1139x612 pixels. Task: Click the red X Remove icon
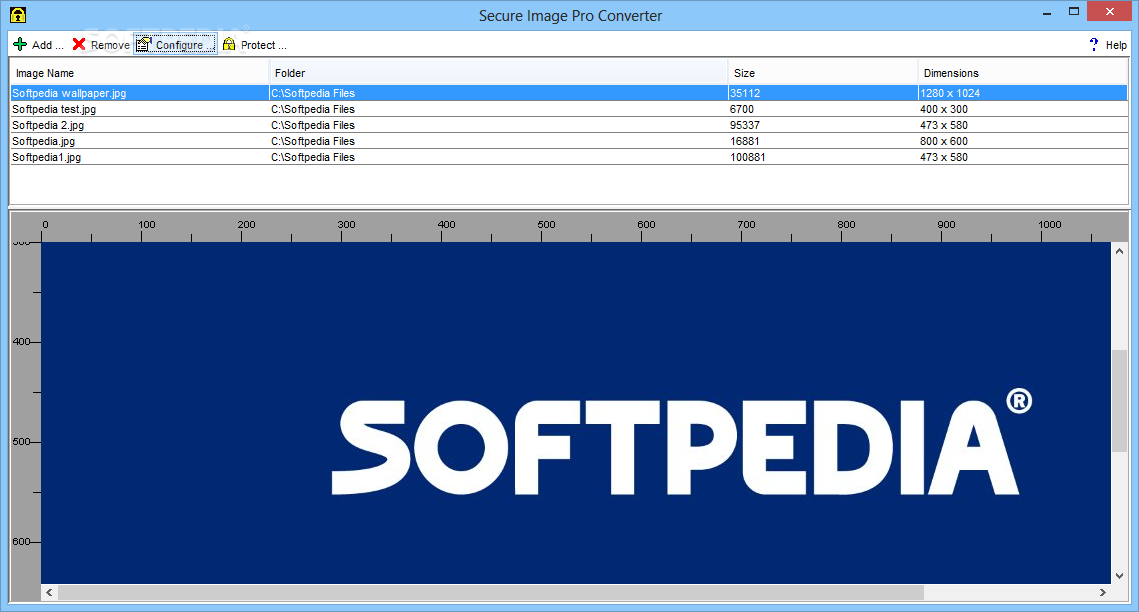tap(79, 44)
